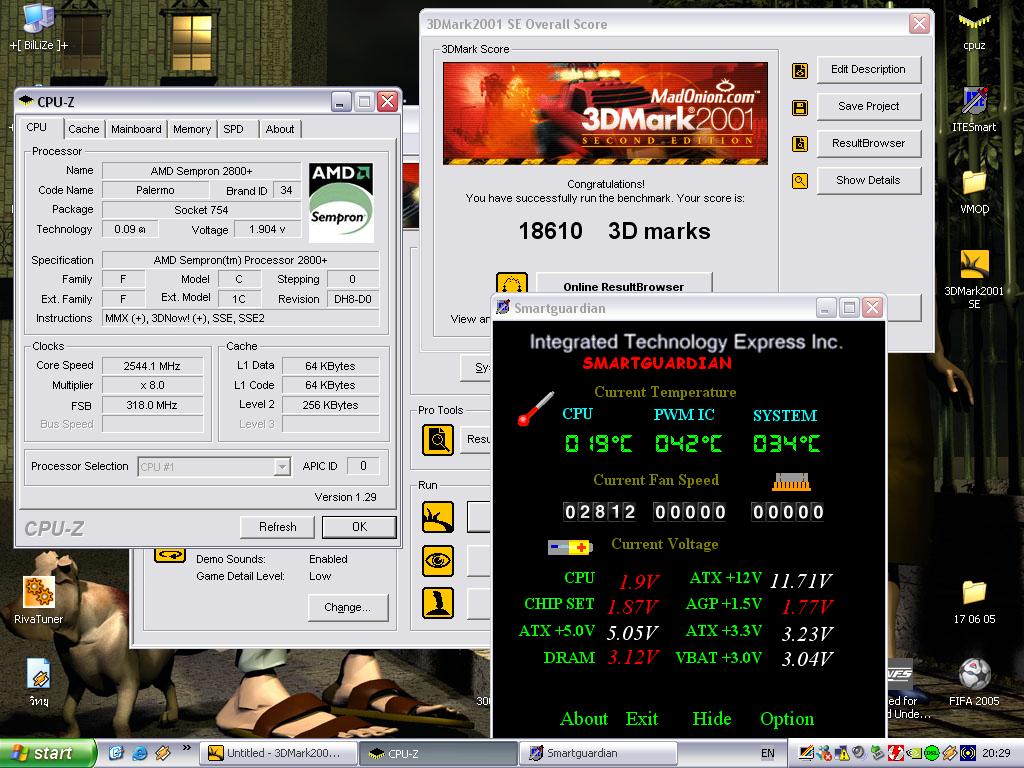Click the EN language indicator
This screenshot has height=768, width=1024.
click(768, 754)
